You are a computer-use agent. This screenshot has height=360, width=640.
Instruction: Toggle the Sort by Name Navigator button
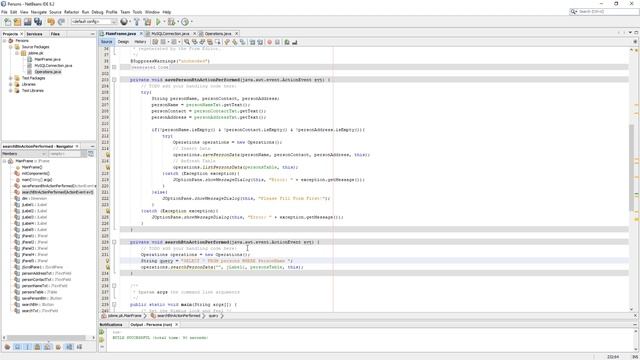69,347
